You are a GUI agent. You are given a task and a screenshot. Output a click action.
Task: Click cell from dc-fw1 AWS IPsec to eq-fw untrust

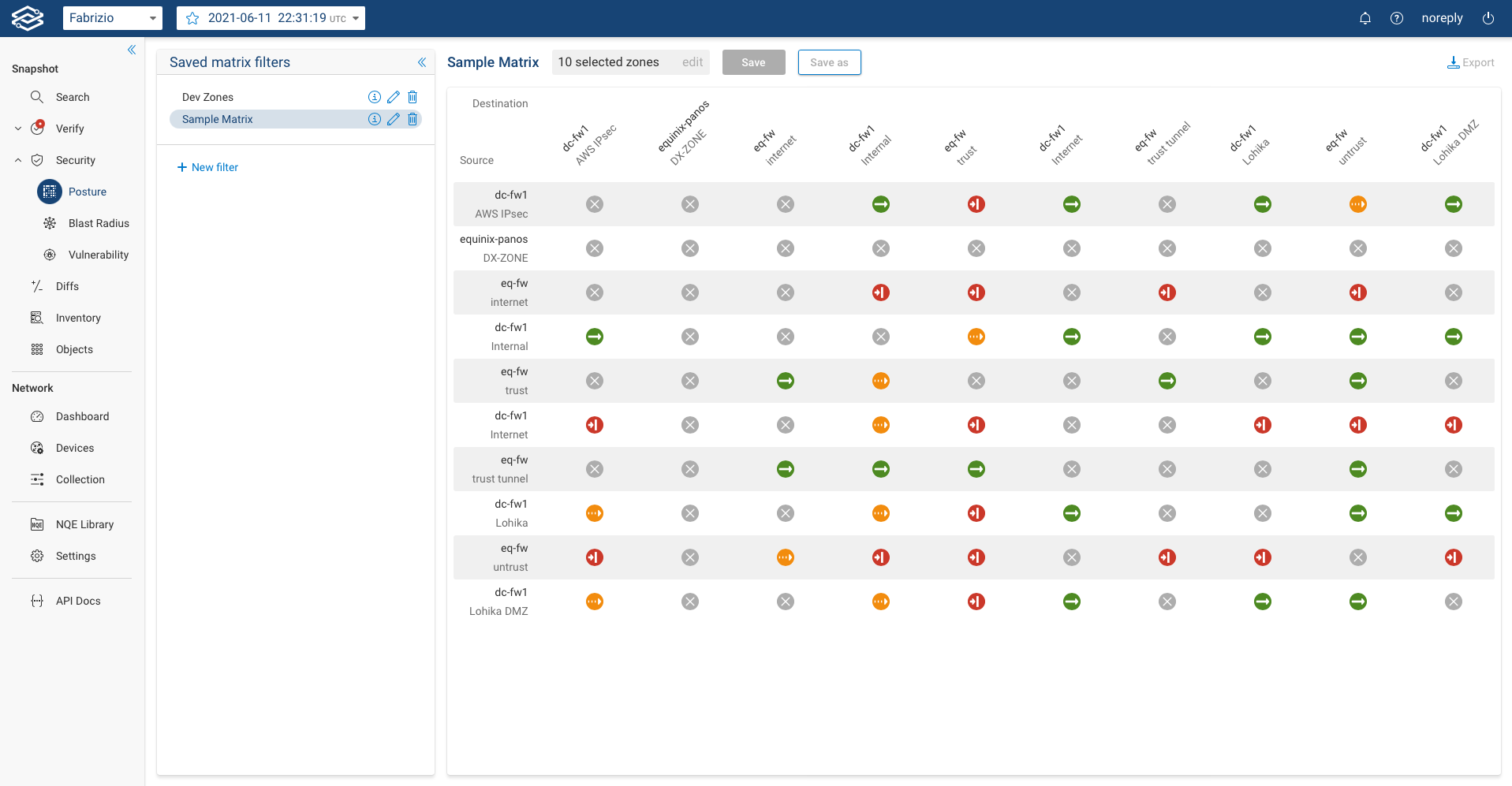point(1357,204)
